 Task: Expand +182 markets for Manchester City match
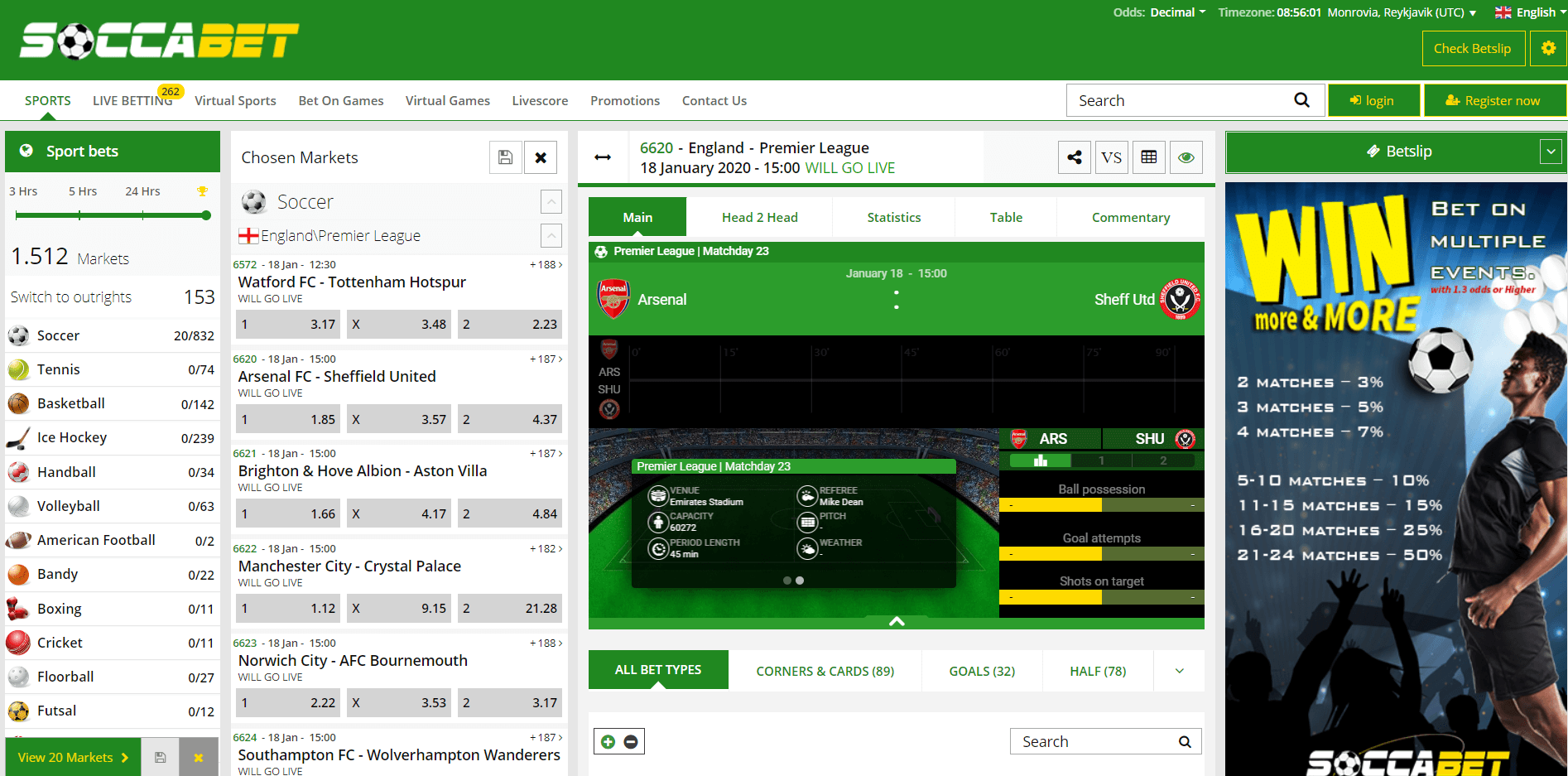pyautogui.click(x=546, y=549)
